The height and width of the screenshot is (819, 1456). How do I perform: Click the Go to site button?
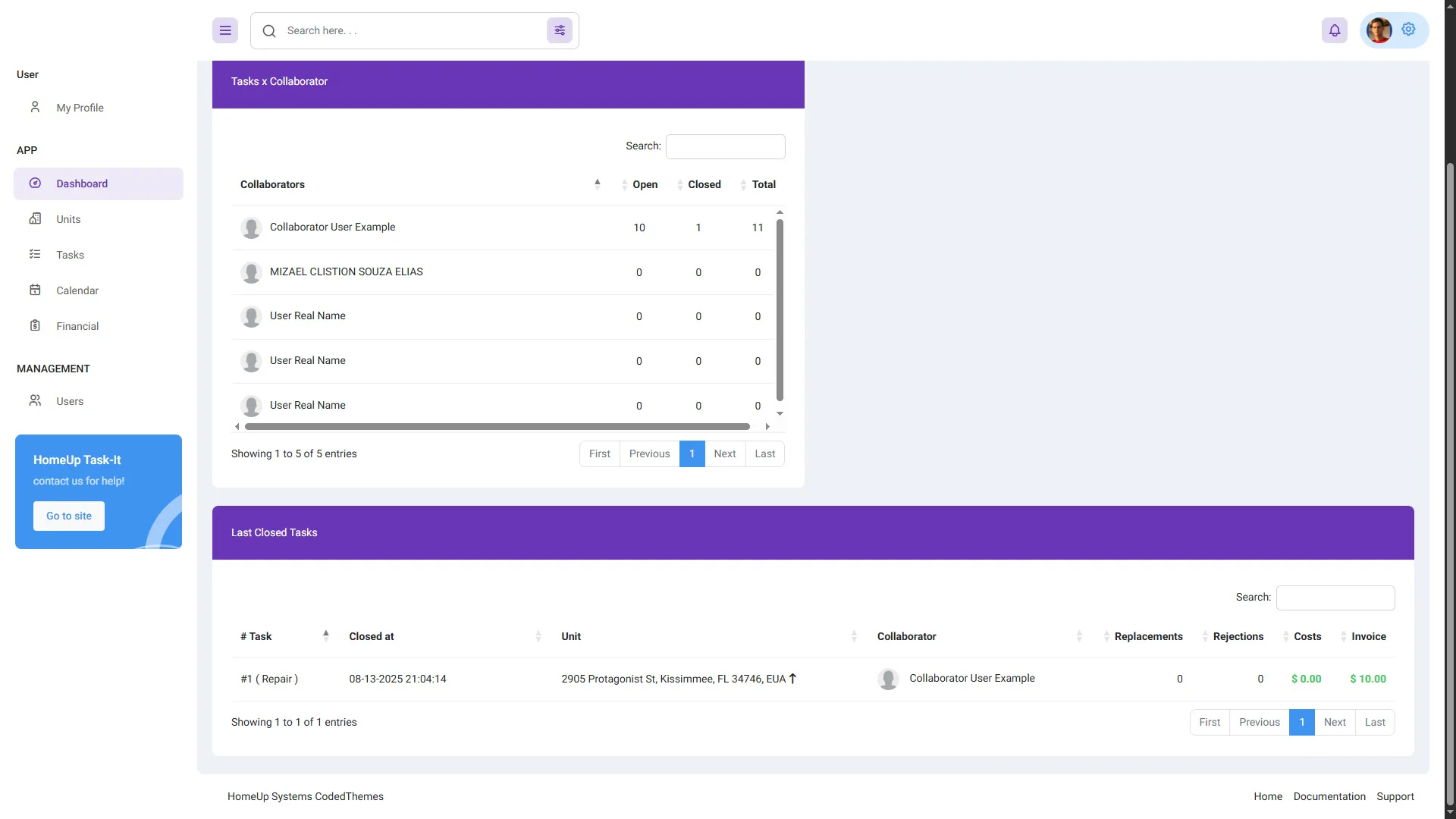click(69, 516)
